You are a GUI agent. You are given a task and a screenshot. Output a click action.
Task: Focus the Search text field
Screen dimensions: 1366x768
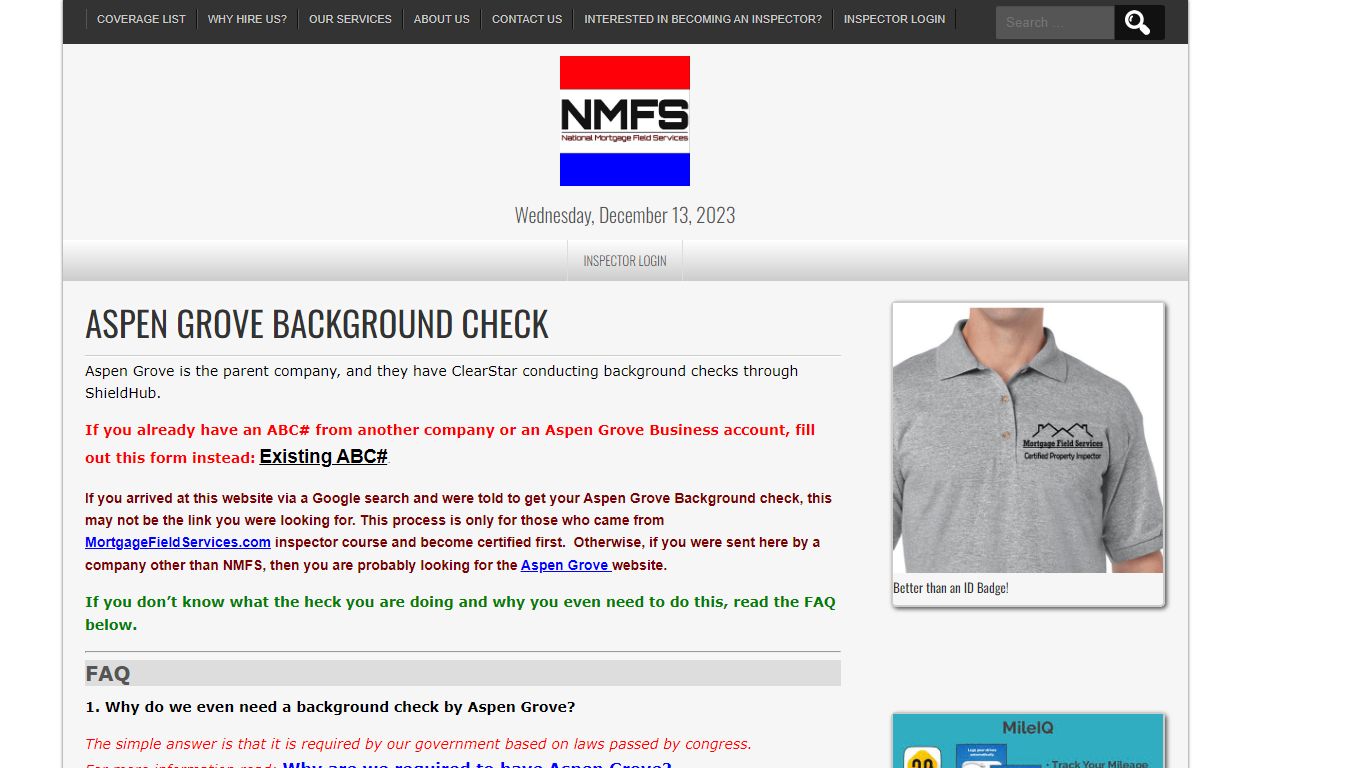(x=1055, y=22)
